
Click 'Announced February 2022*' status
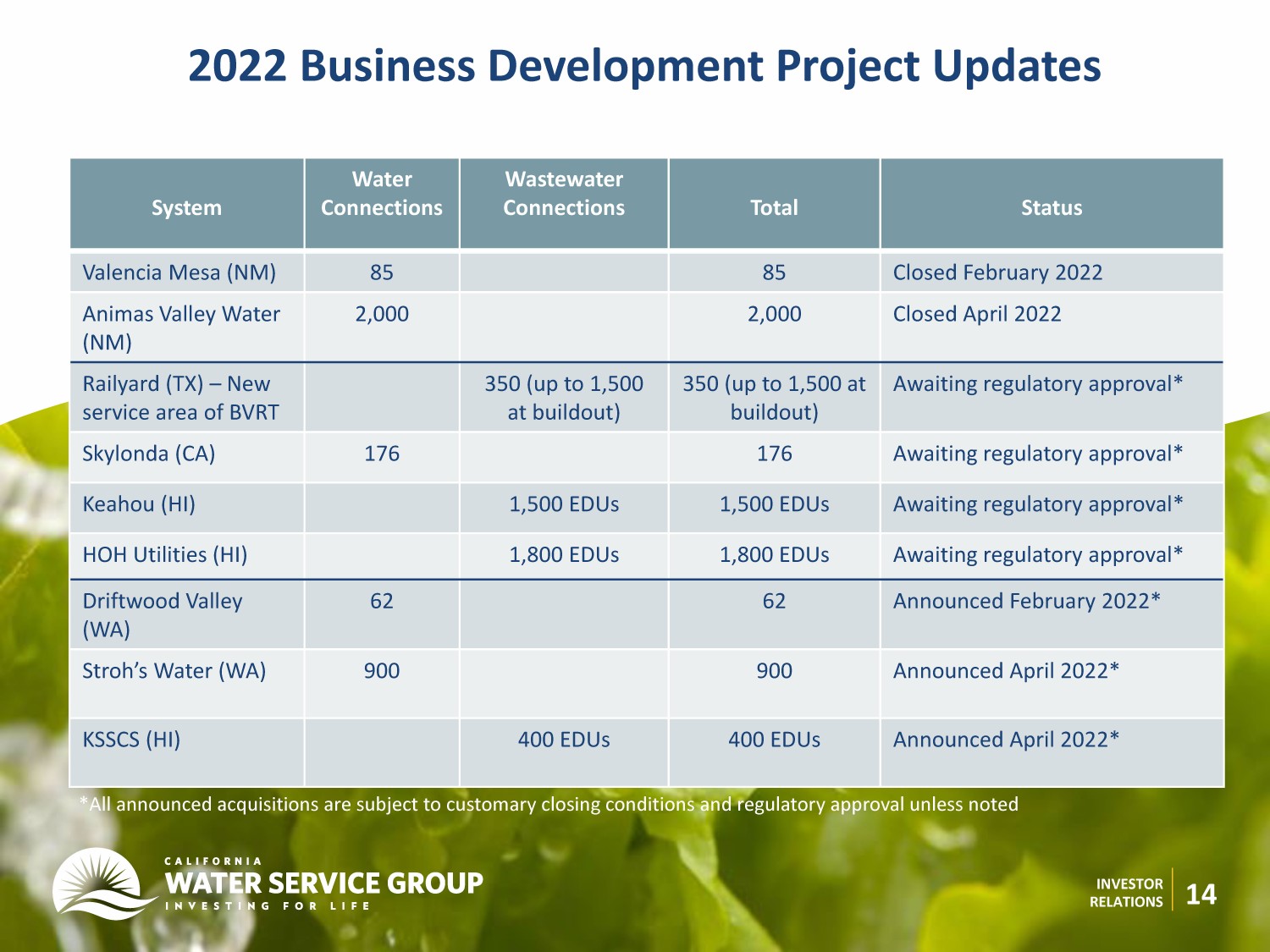click(1027, 601)
